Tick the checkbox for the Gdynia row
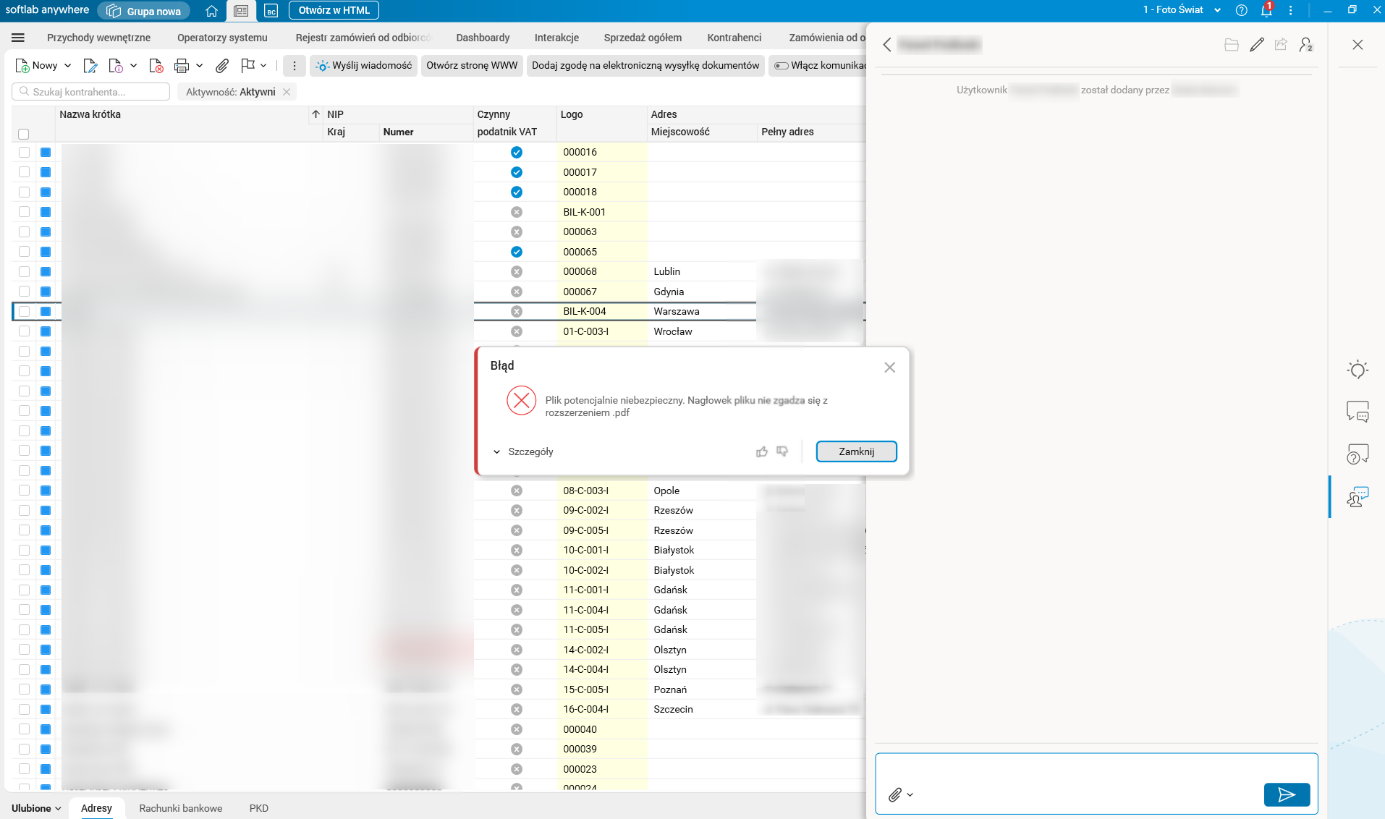Viewport: 1385px width, 819px height. tap(24, 292)
